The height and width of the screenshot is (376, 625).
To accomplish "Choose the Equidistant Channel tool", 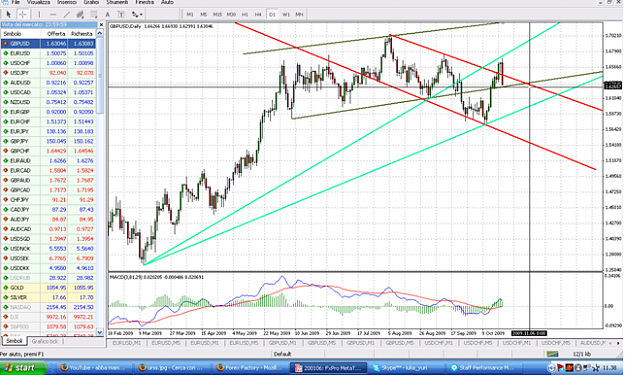I will click(80, 14).
